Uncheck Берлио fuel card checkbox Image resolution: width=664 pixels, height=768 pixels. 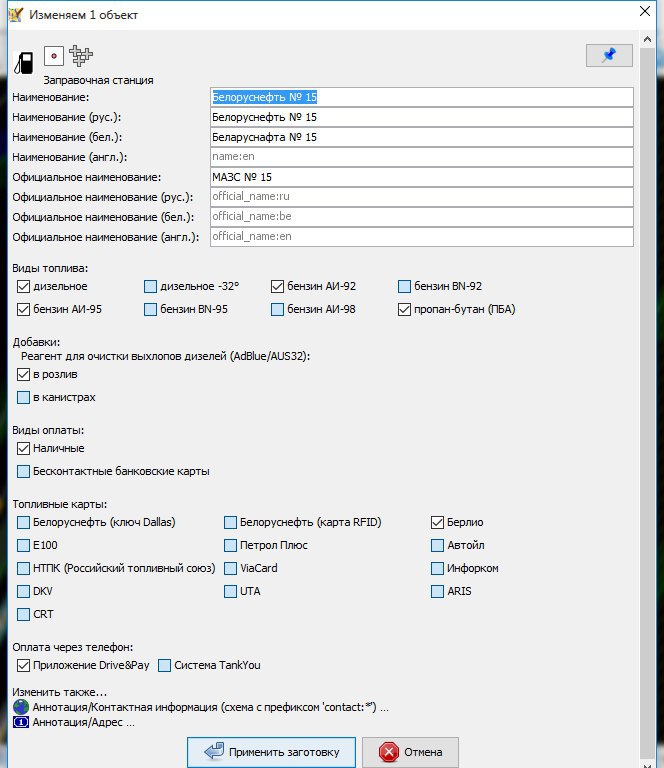point(437,523)
